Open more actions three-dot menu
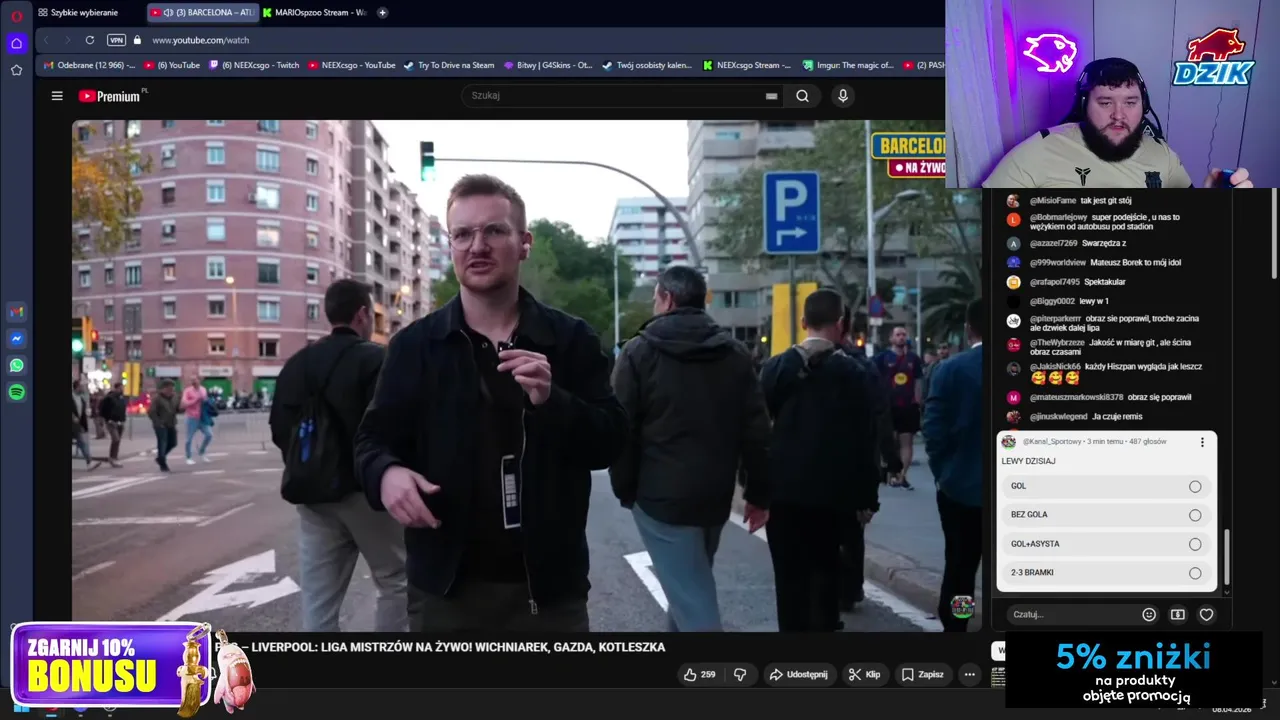Viewport: 1280px width, 720px height. pos(969,675)
